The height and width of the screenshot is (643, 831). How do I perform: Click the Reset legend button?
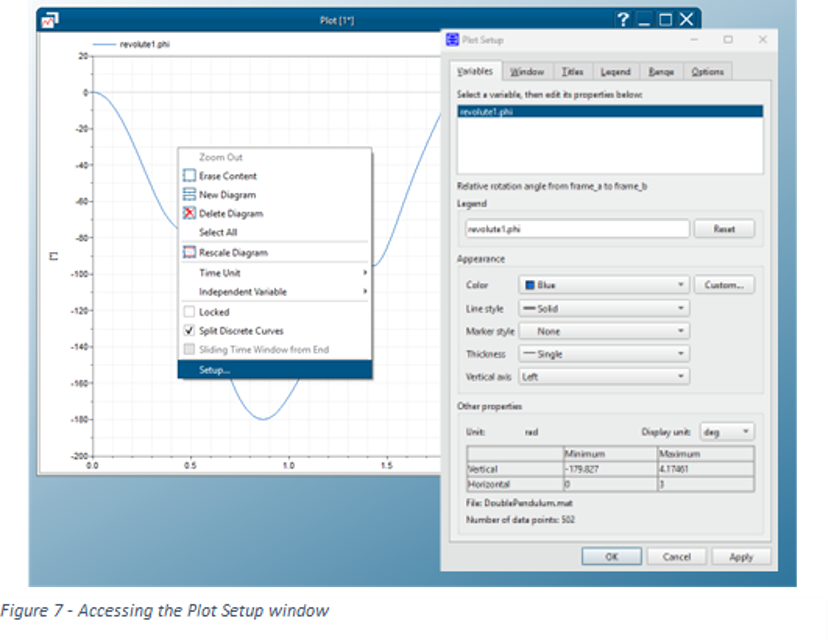(x=724, y=229)
